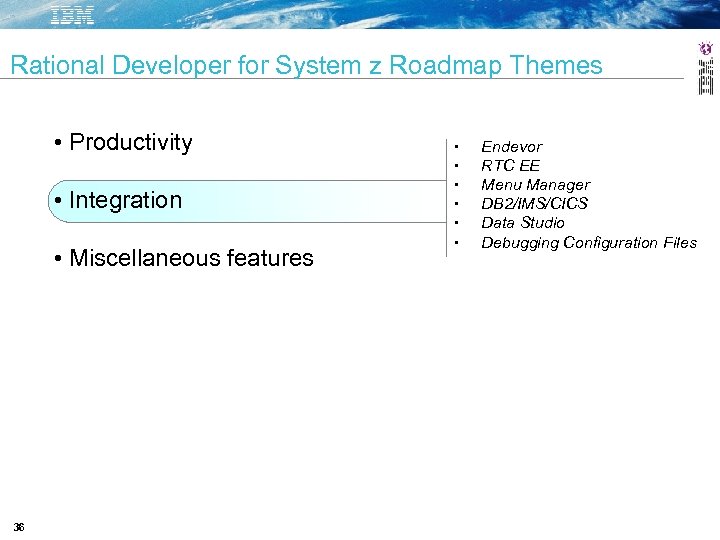Select the Productivity bullet
The height and width of the screenshot is (540, 720).
point(130,142)
